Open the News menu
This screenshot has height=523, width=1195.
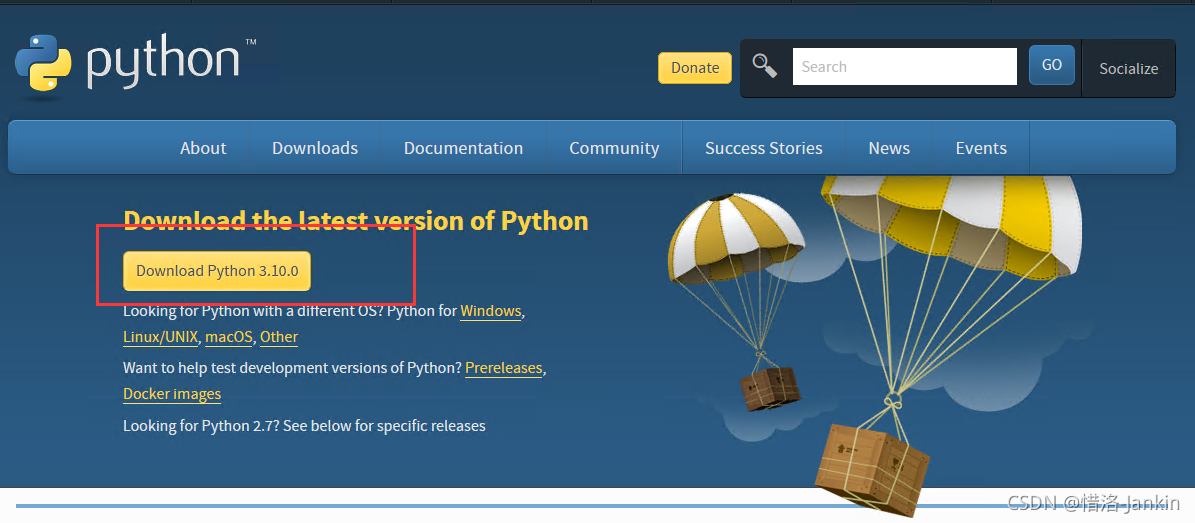pyautogui.click(x=889, y=148)
